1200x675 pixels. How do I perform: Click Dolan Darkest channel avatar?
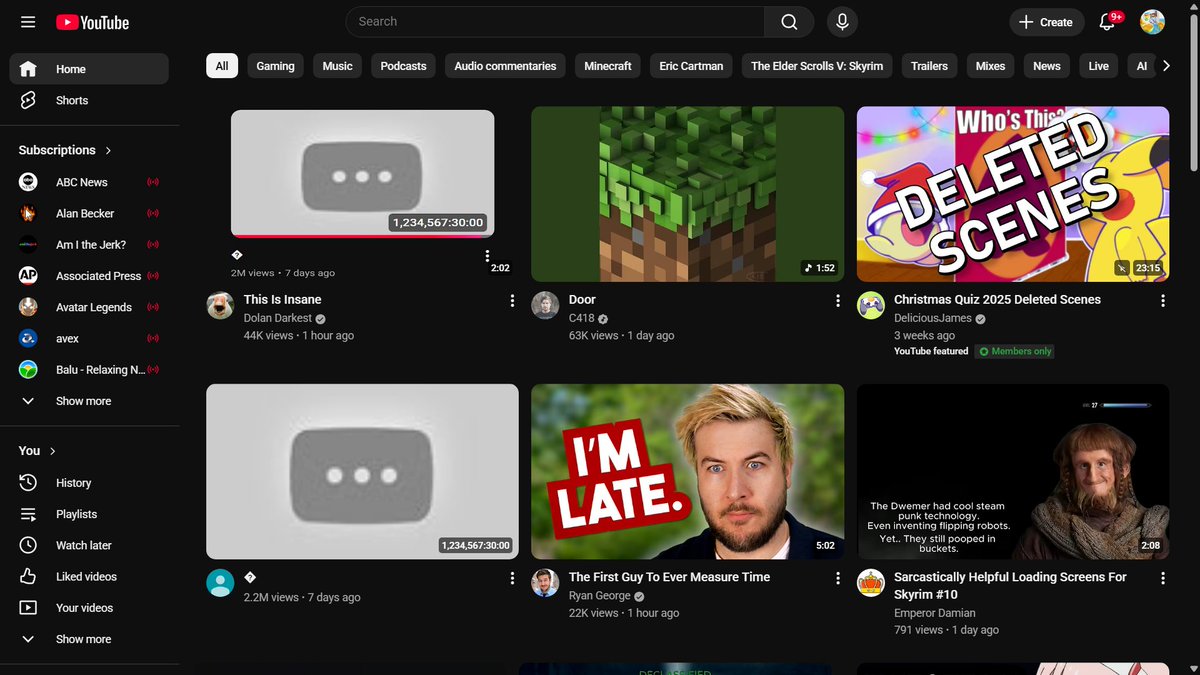(x=220, y=305)
